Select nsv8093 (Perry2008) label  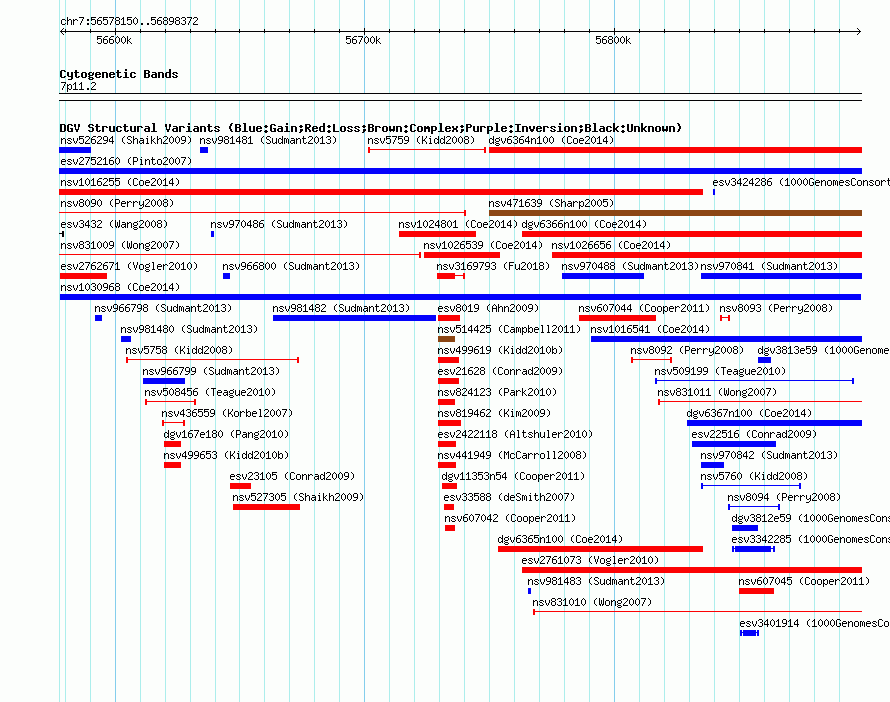pyautogui.click(x=776, y=308)
